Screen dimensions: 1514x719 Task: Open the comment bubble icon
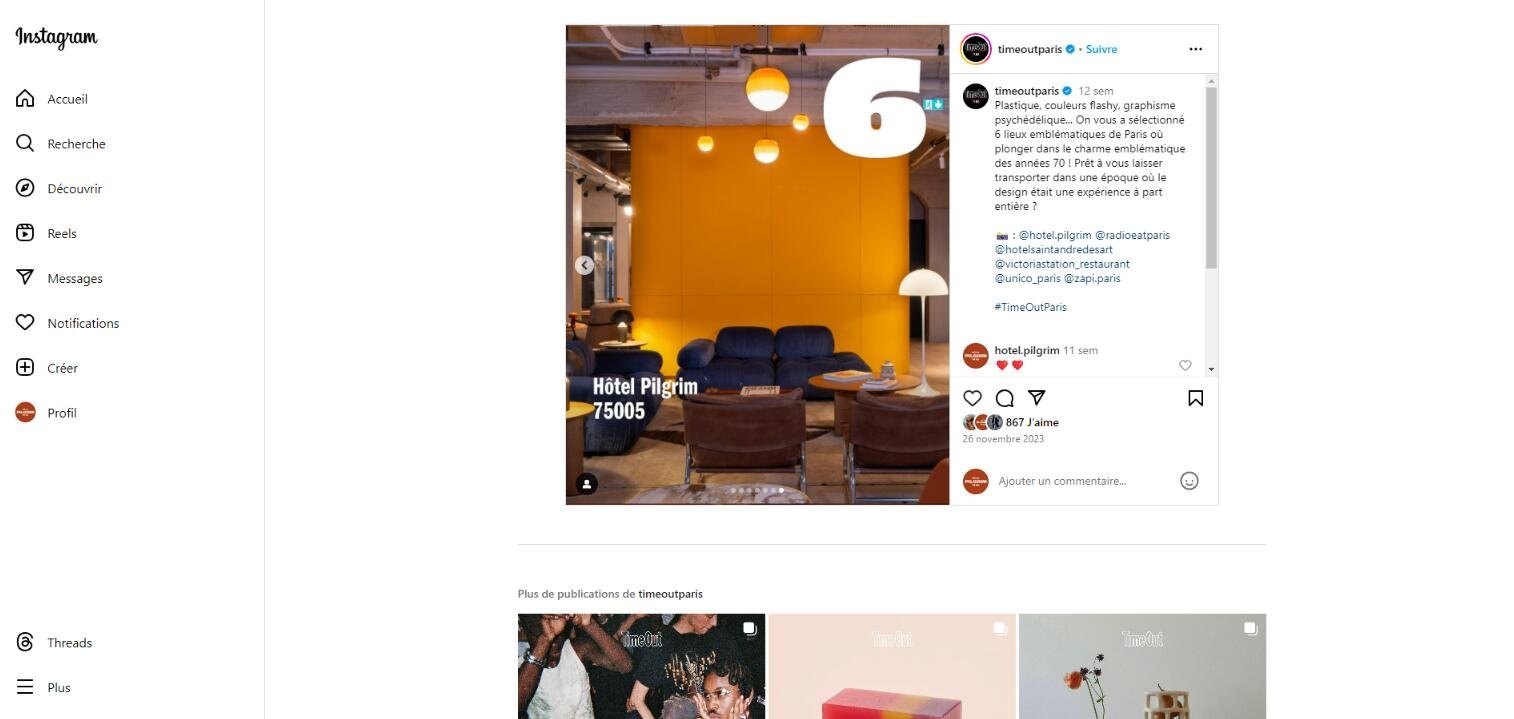[1005, 398]
